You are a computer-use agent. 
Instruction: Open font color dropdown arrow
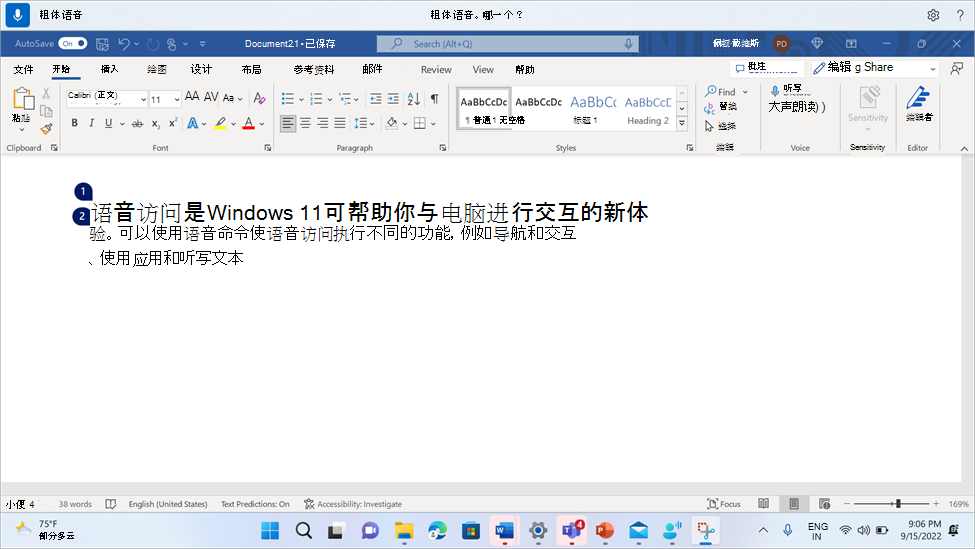[262, 124]
